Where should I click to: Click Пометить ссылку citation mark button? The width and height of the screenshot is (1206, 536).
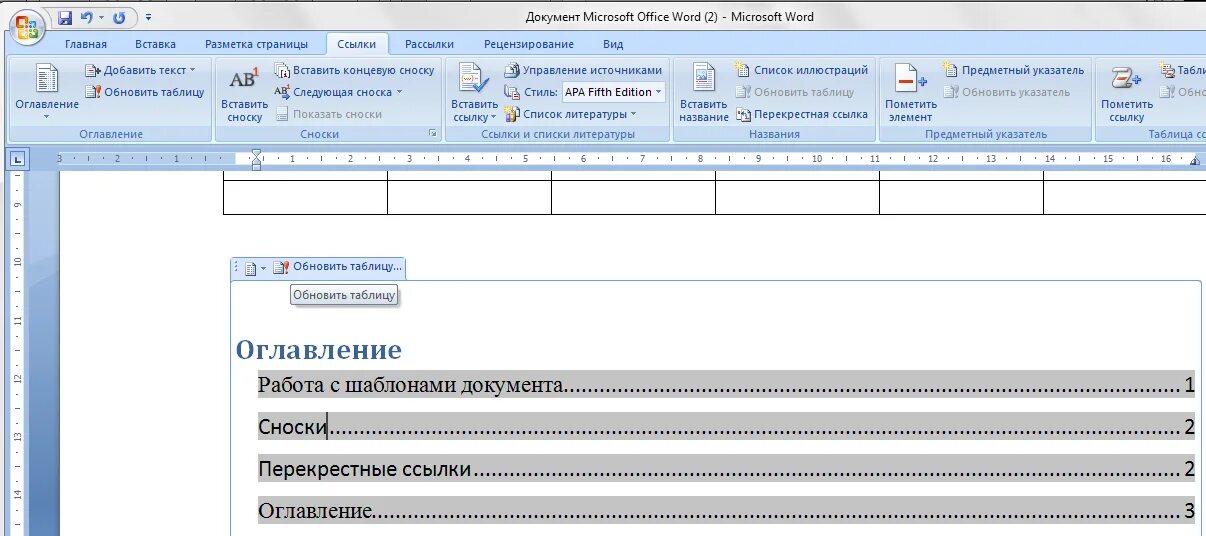point(1127,93)
